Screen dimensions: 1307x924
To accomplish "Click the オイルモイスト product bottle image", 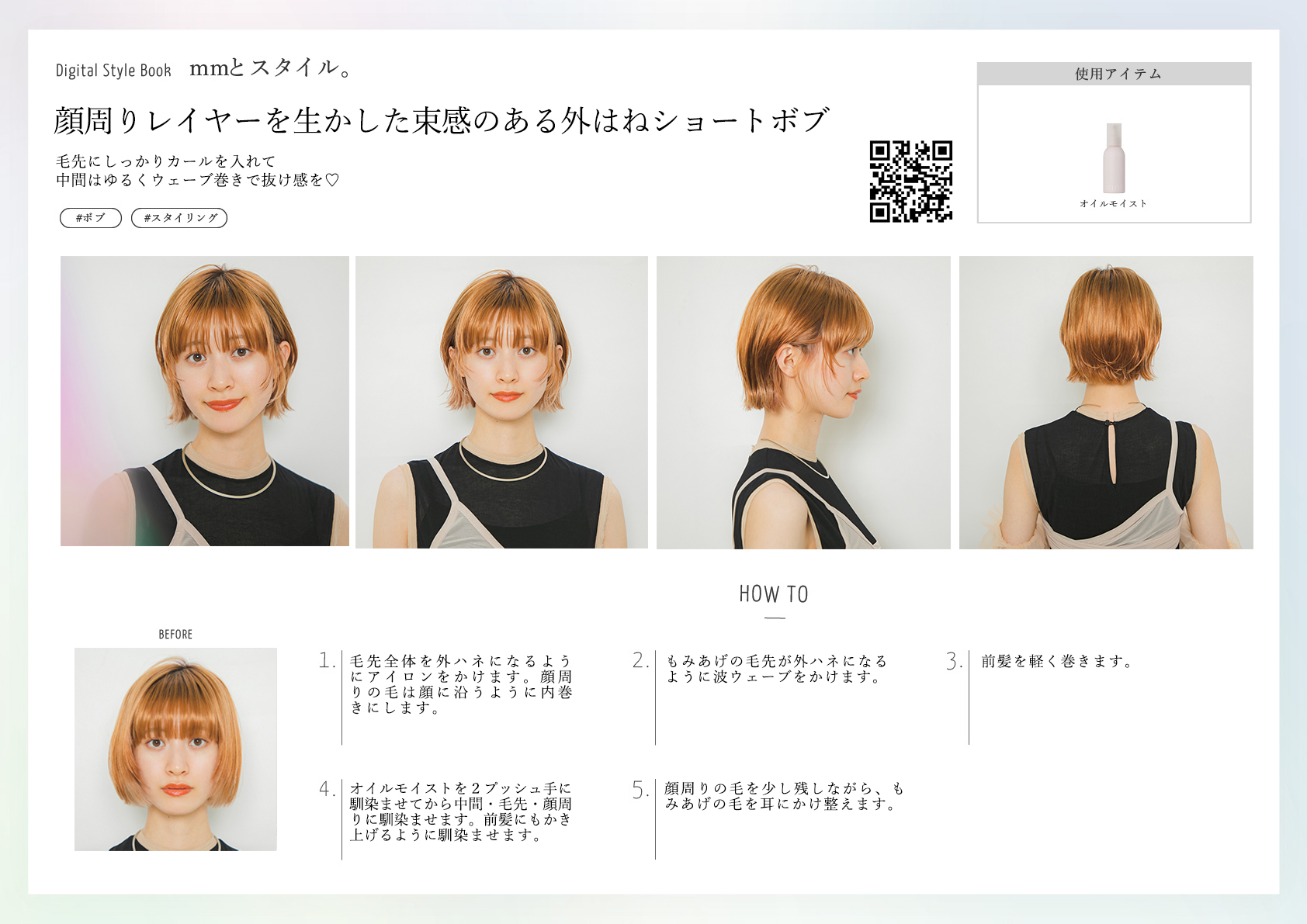I will pyautogui.click(x=1114, y=158).
